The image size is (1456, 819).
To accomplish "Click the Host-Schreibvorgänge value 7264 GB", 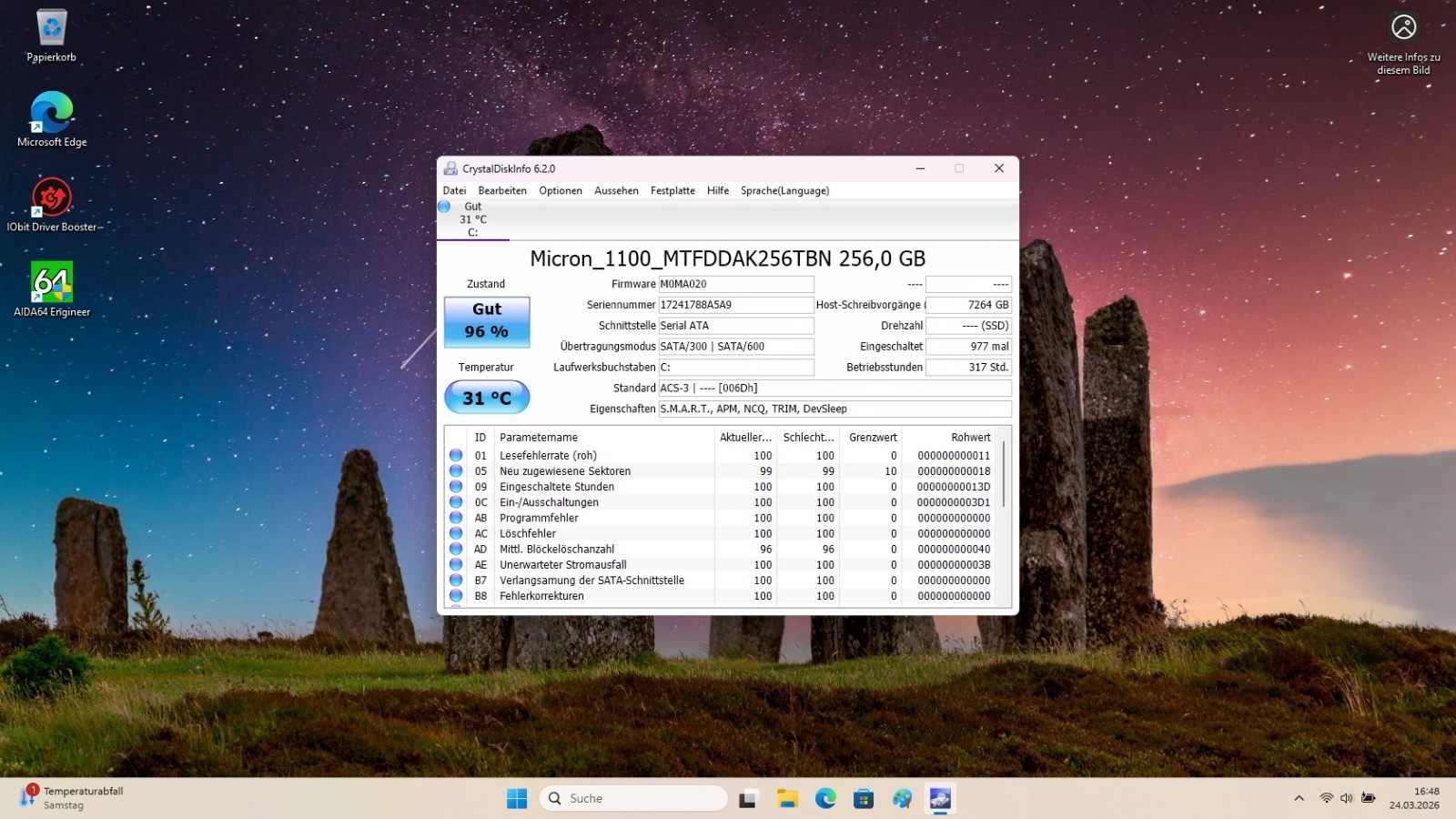I will pos(968,305).
